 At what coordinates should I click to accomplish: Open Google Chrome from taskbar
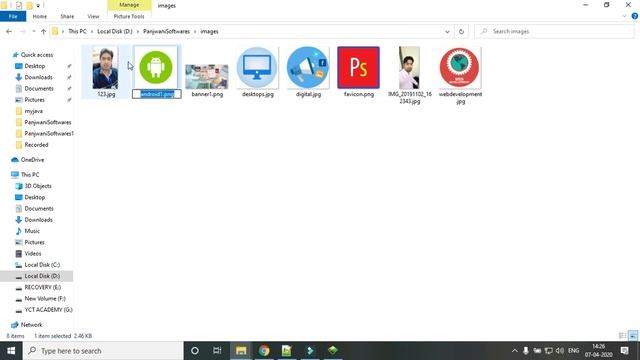coord(264,351)
